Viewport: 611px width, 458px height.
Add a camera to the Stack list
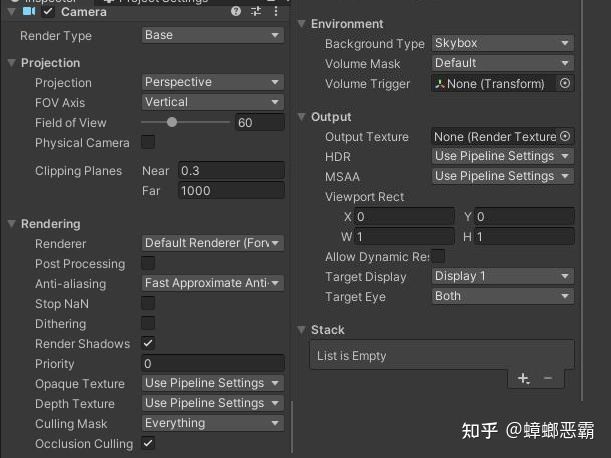[523, 378]
